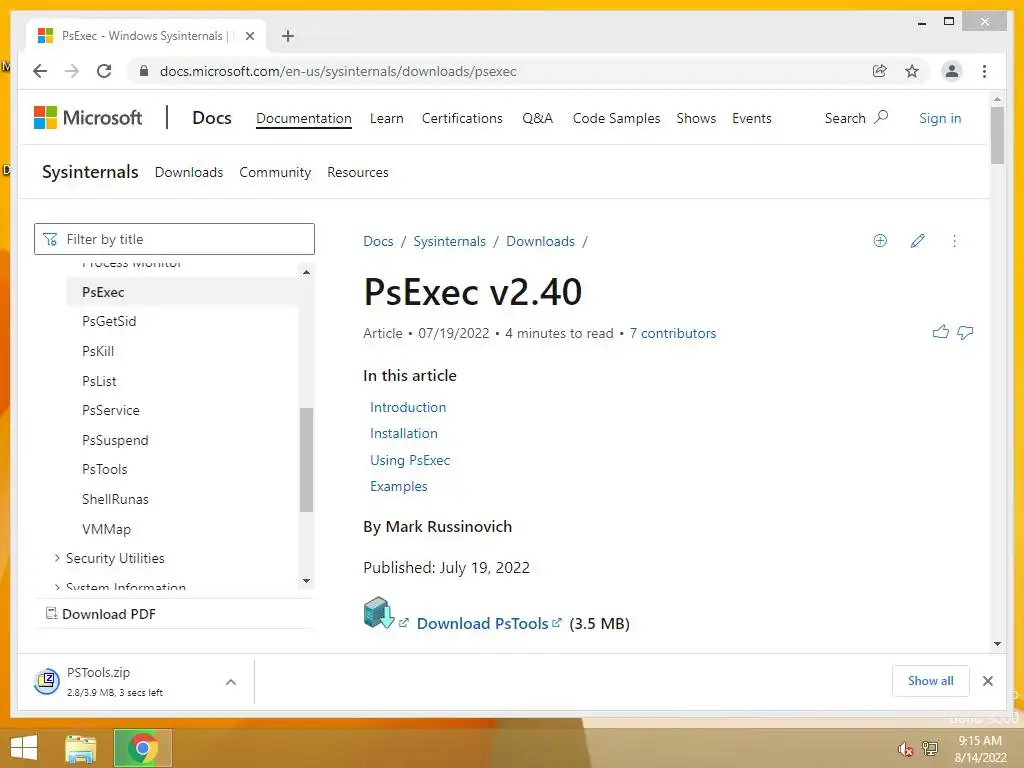Edit this article with pencil icon

pyautogui.click(x=918, y=241)
